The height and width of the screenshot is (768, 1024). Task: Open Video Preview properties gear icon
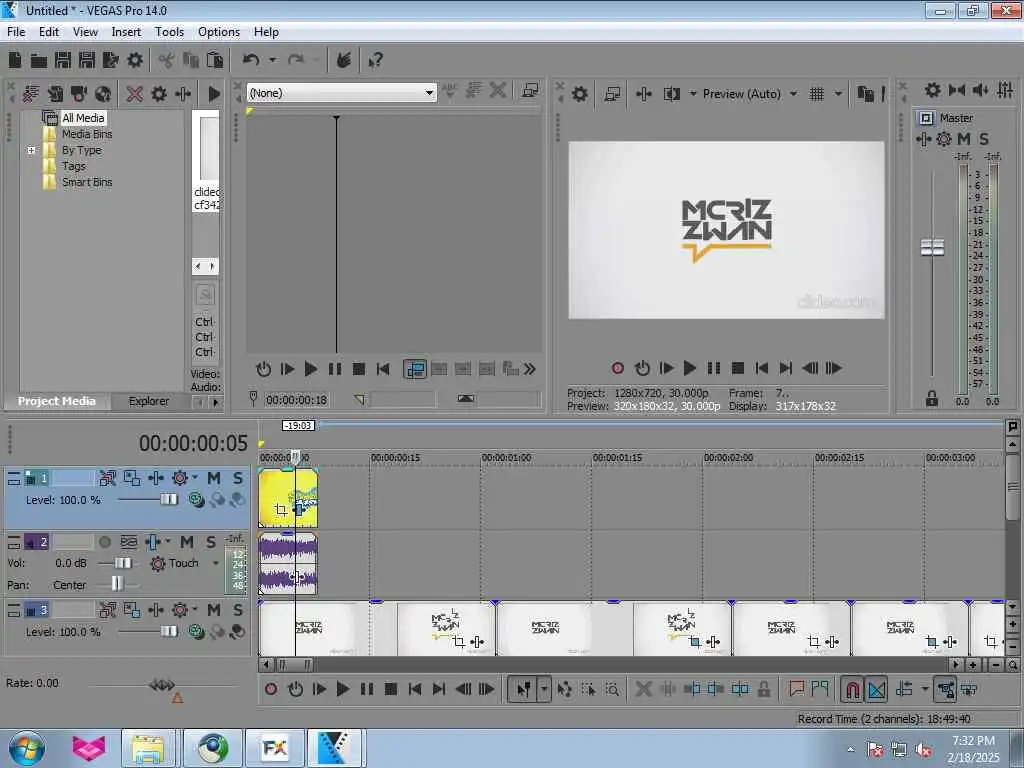click(x=579, y=94)
